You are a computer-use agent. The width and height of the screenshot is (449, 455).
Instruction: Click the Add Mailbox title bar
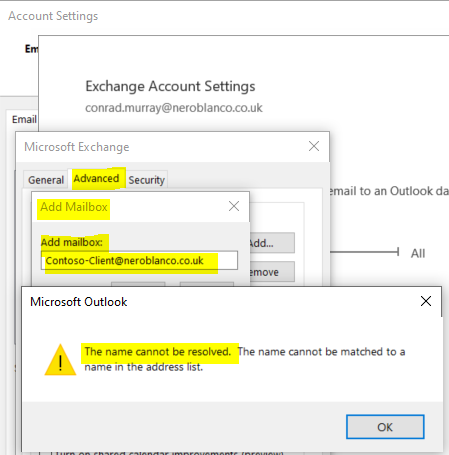(130, 207)
